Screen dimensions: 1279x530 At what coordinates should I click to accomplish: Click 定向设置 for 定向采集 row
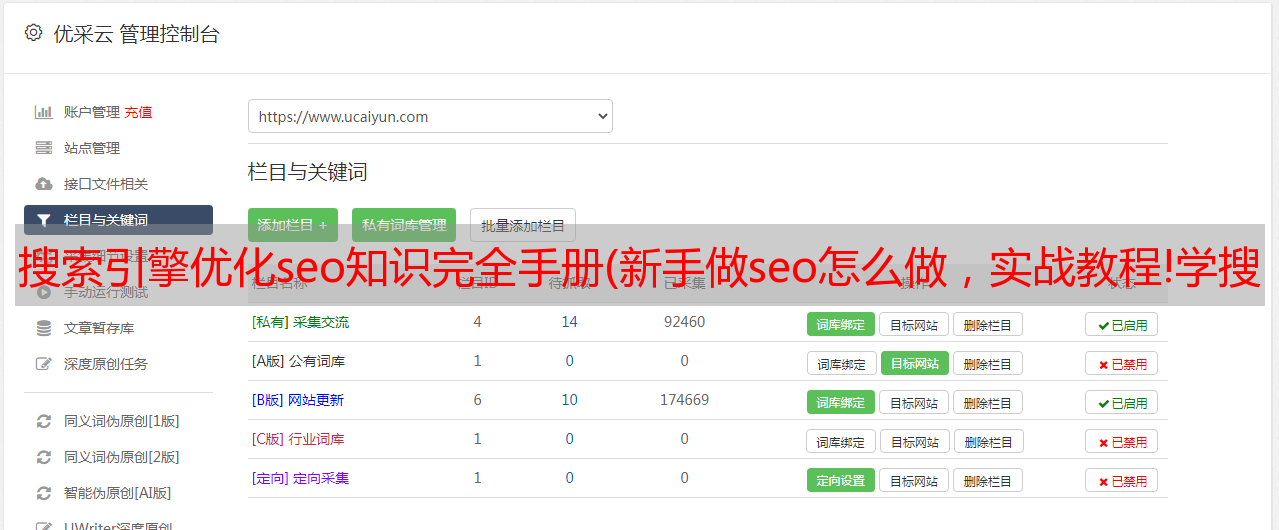841,480
